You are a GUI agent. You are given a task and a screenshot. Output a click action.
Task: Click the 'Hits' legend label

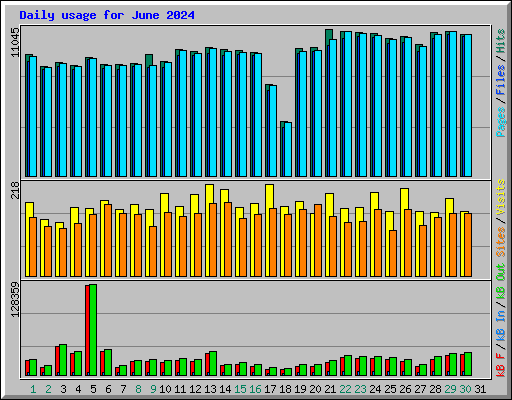(501, 41)
